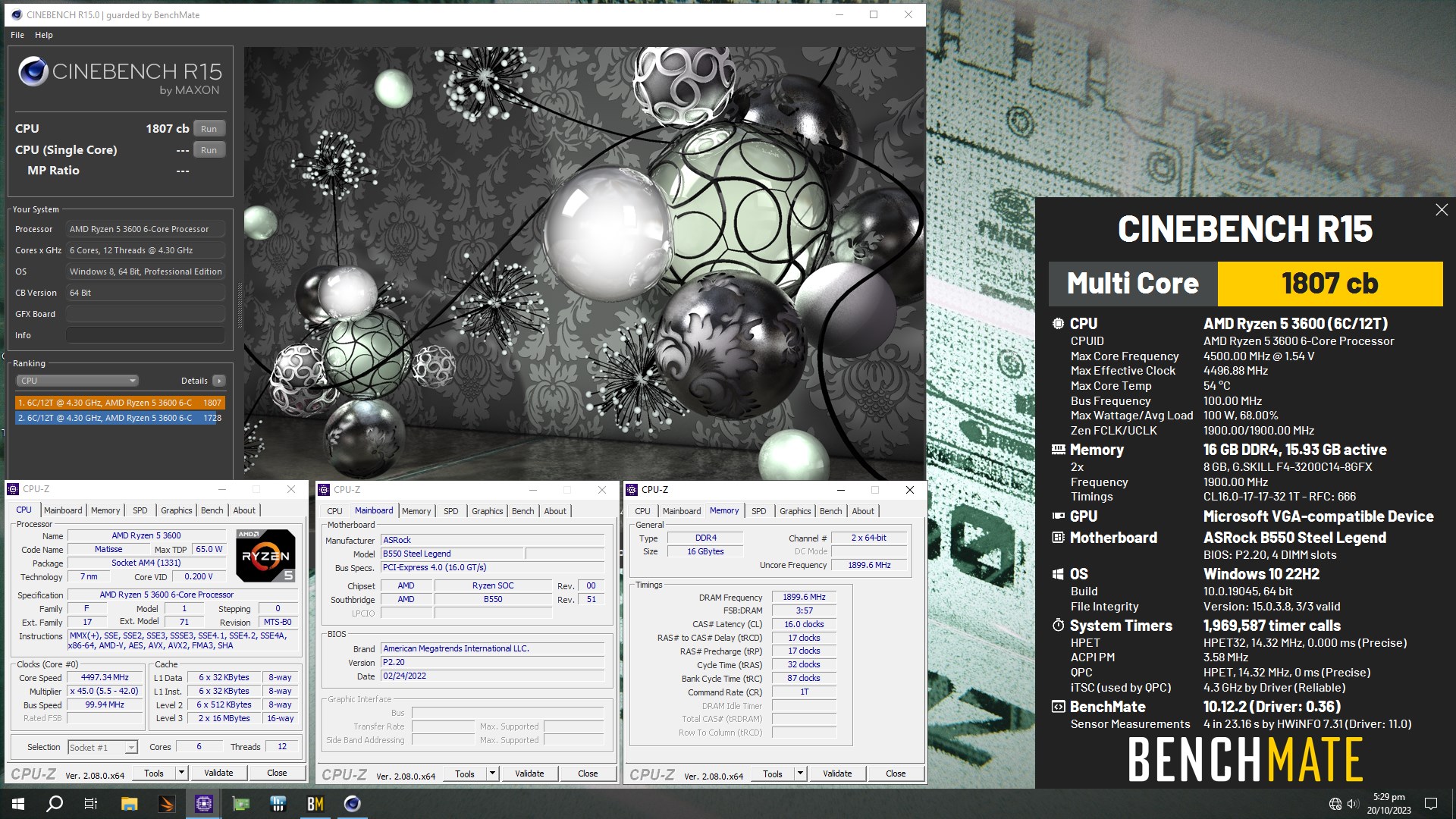This screenshot has width=1456, height=819.
Task: Click the Ryzen 5 logo in CPU-Z
Action: [265, 556]
